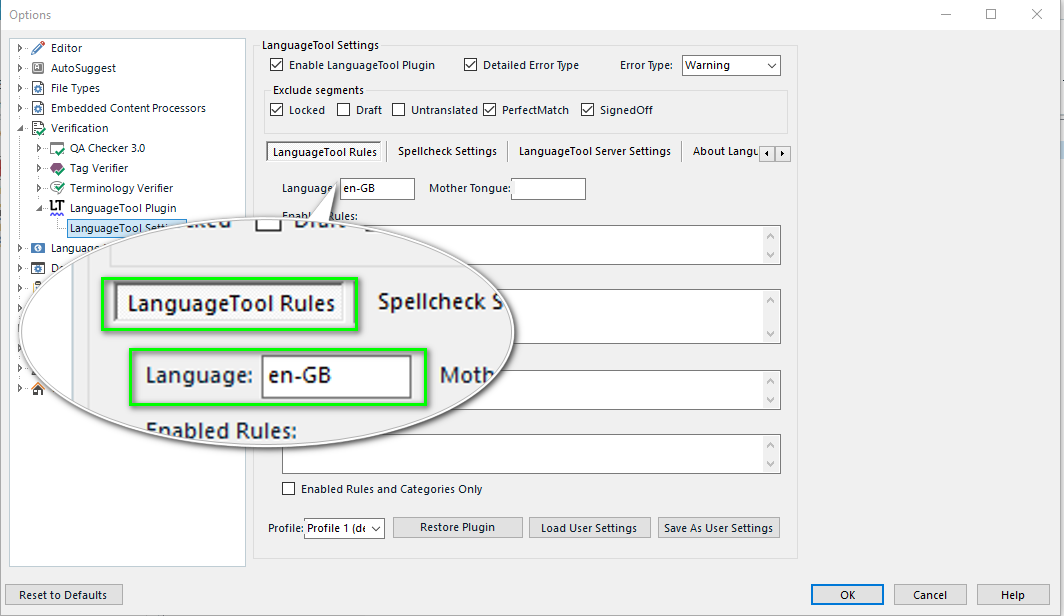Uncheck the PerfectMatch checkbox
1064x616 pixels.
pos(489,110)
